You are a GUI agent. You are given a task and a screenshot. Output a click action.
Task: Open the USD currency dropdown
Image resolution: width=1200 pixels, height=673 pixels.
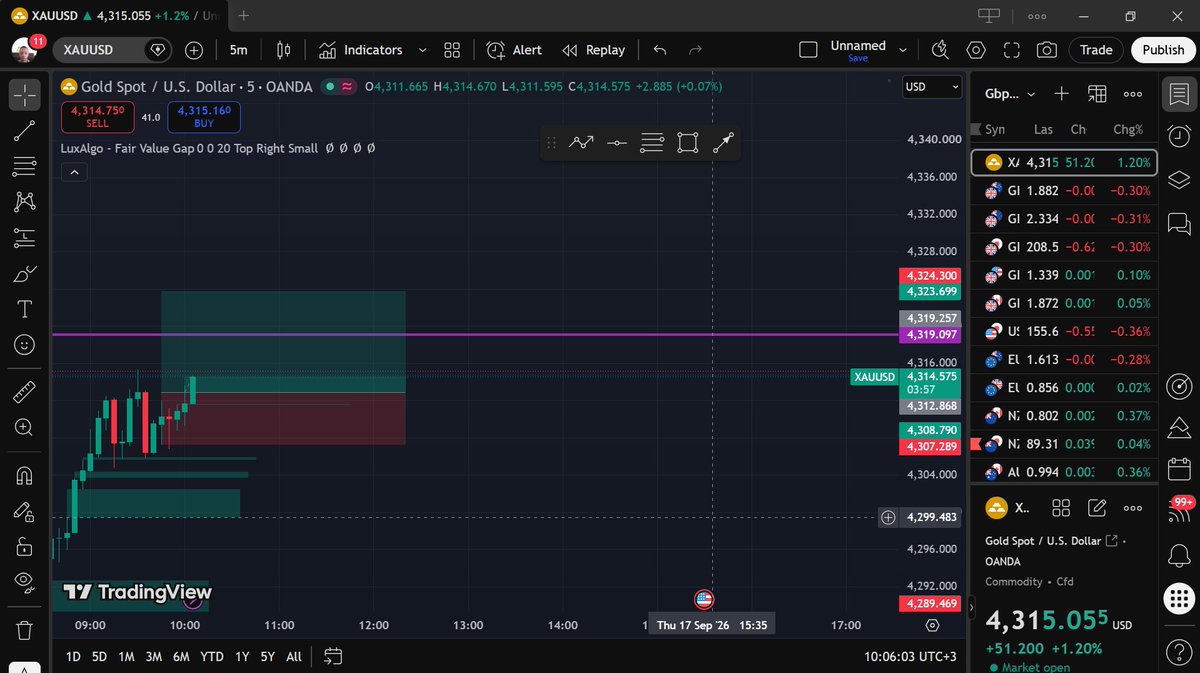(933, 87)
